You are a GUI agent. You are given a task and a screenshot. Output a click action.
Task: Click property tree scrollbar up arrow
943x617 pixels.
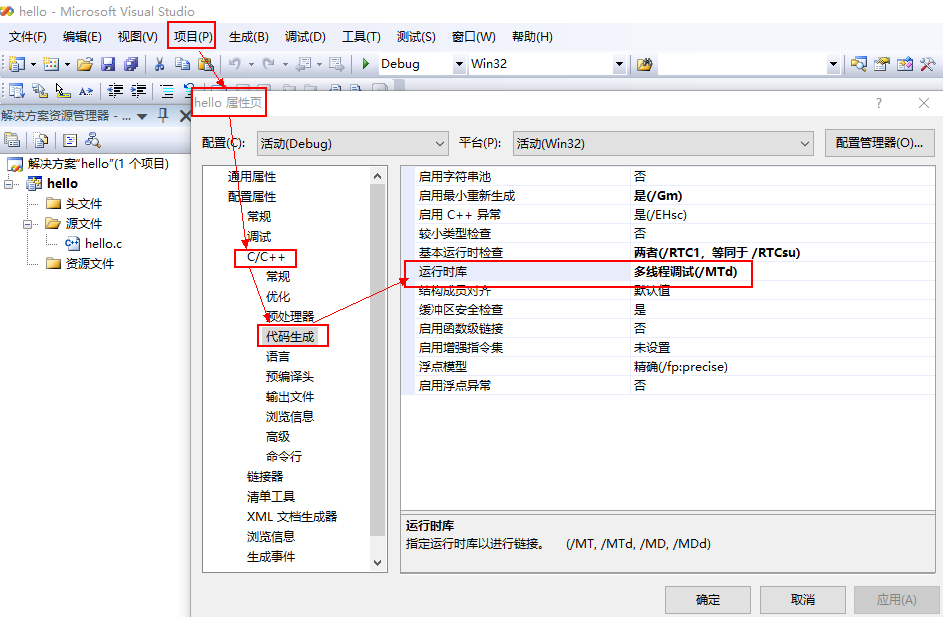click(377, 176)
